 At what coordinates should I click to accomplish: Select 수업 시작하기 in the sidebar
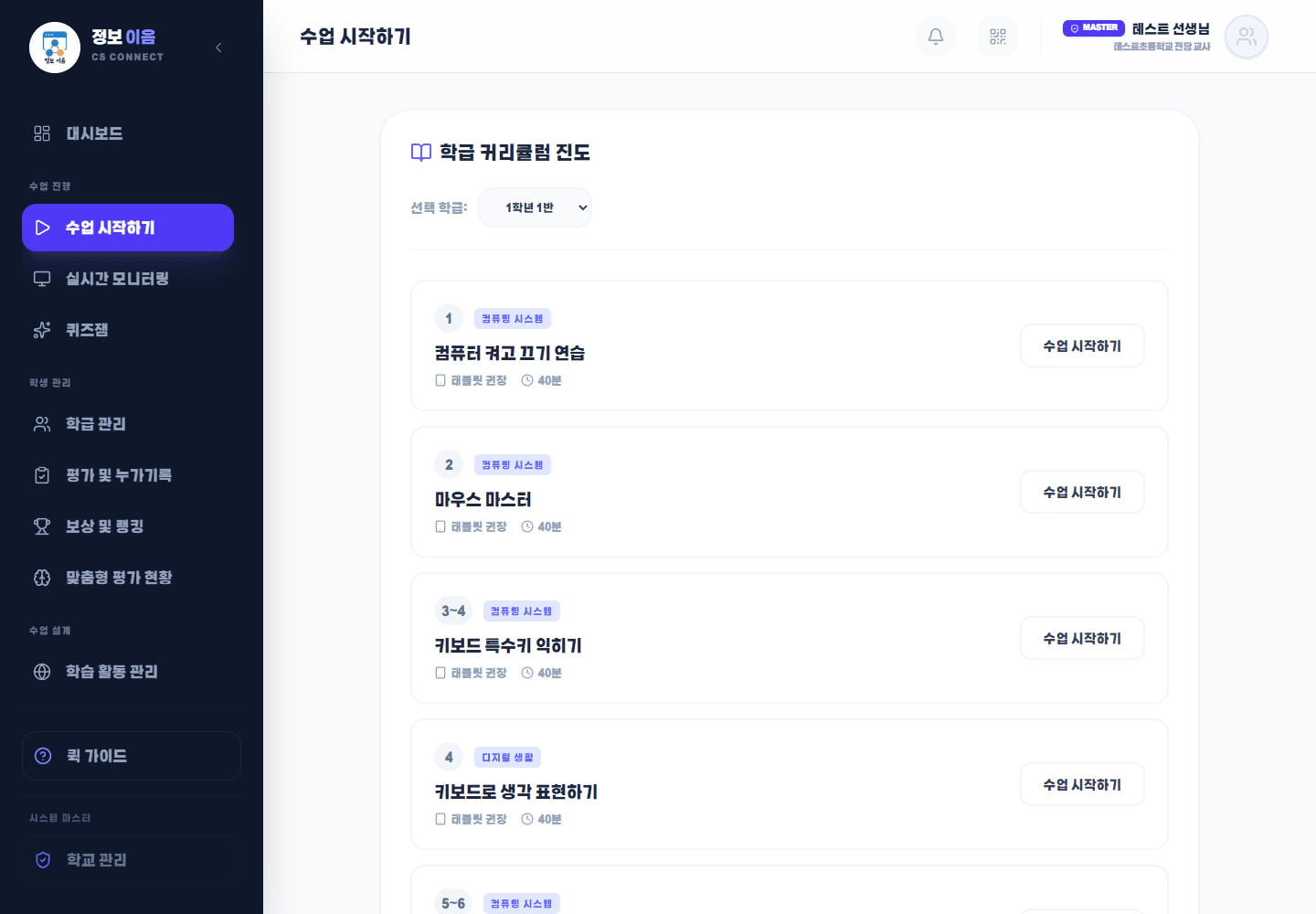click(128, 228)
